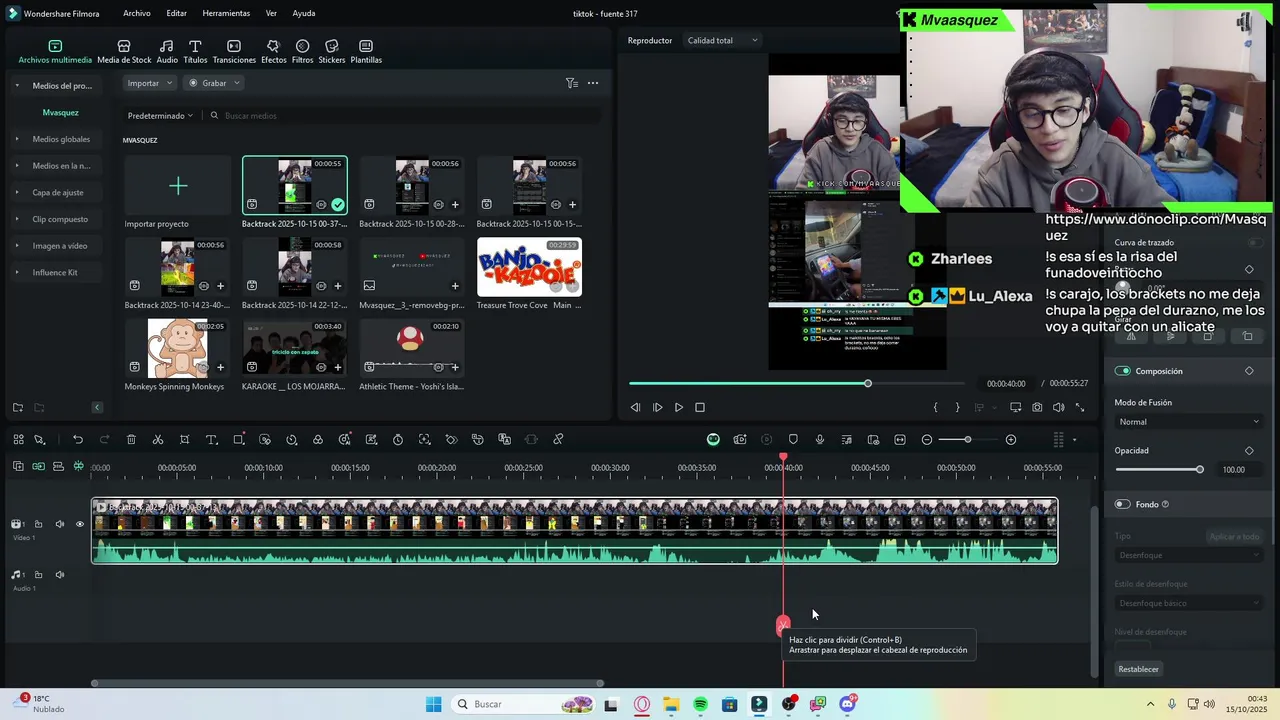Open the Transiciones tab

234,52
